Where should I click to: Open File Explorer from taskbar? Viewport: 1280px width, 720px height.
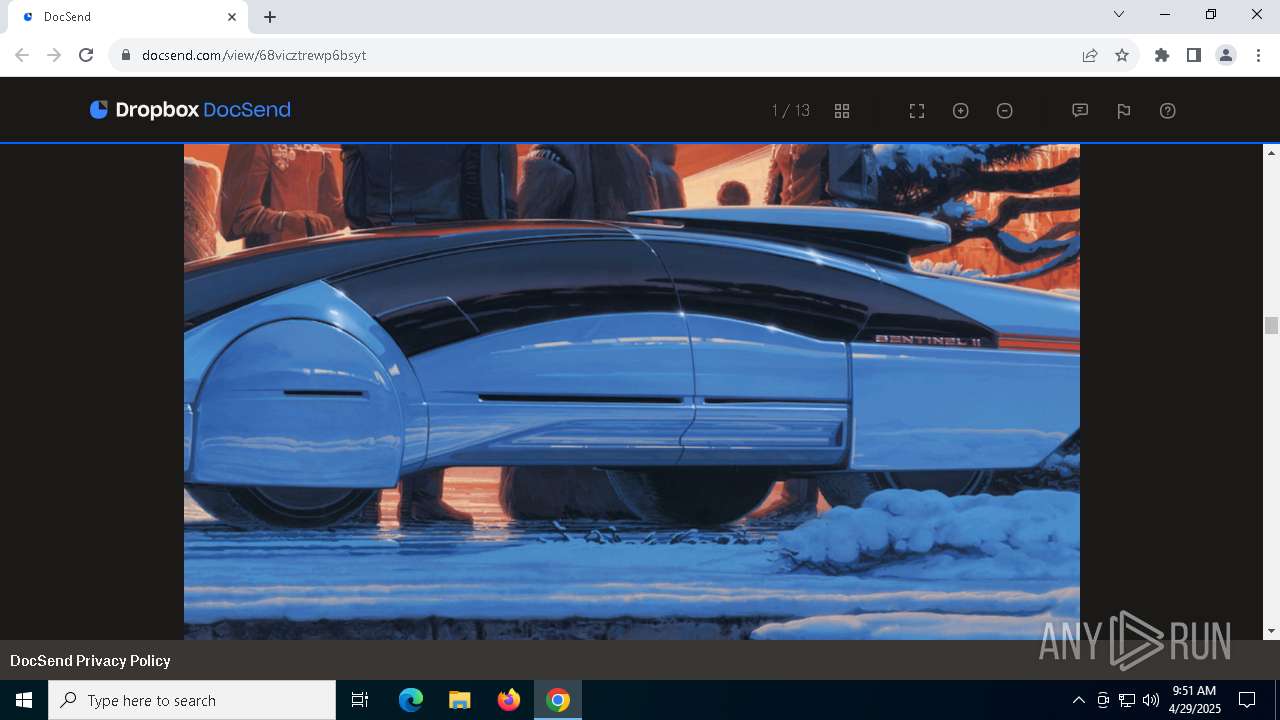pyautogui.click(x=460, y=700)
